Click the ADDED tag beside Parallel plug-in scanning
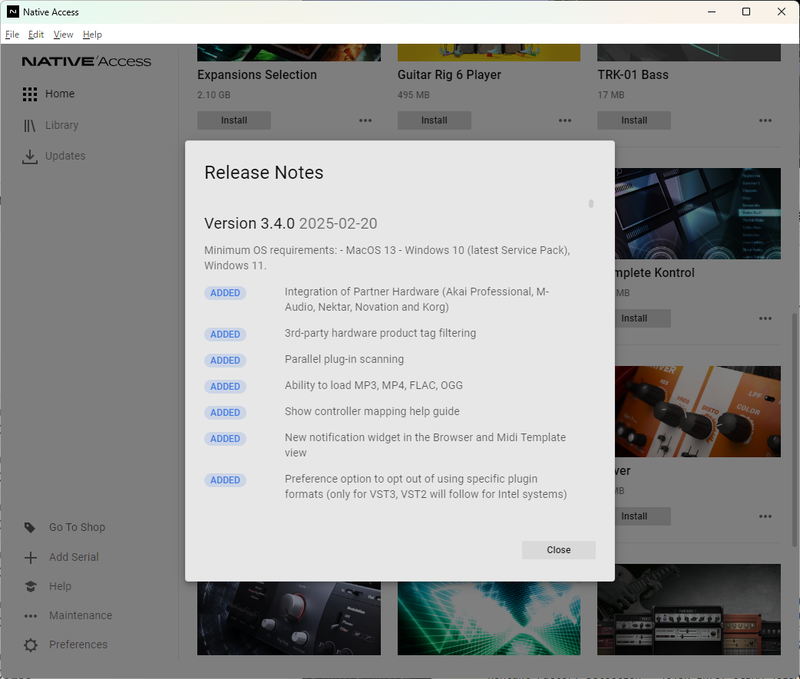 tap(225, 361)
